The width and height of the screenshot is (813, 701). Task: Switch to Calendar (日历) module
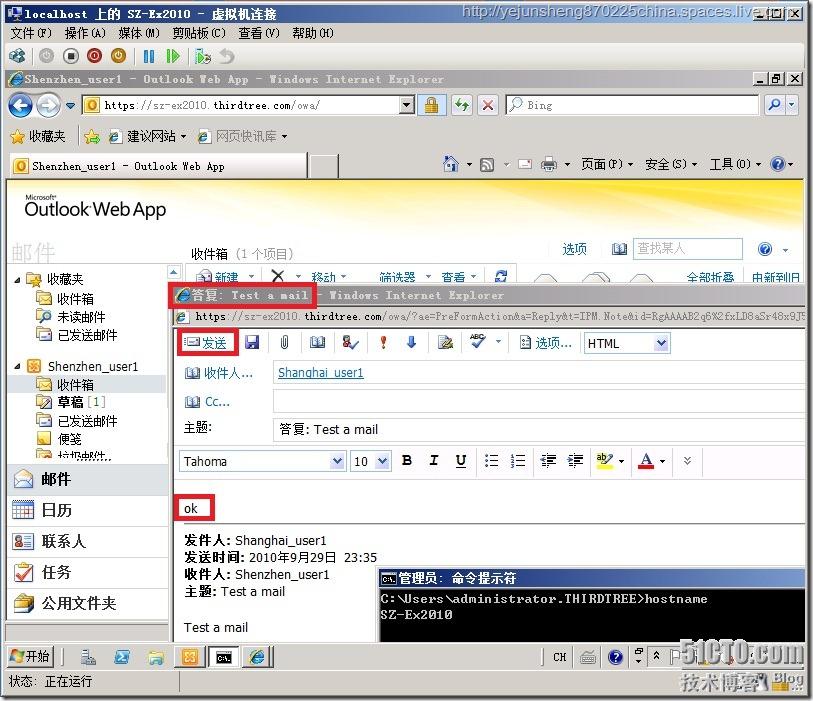(x=88, y=510)
